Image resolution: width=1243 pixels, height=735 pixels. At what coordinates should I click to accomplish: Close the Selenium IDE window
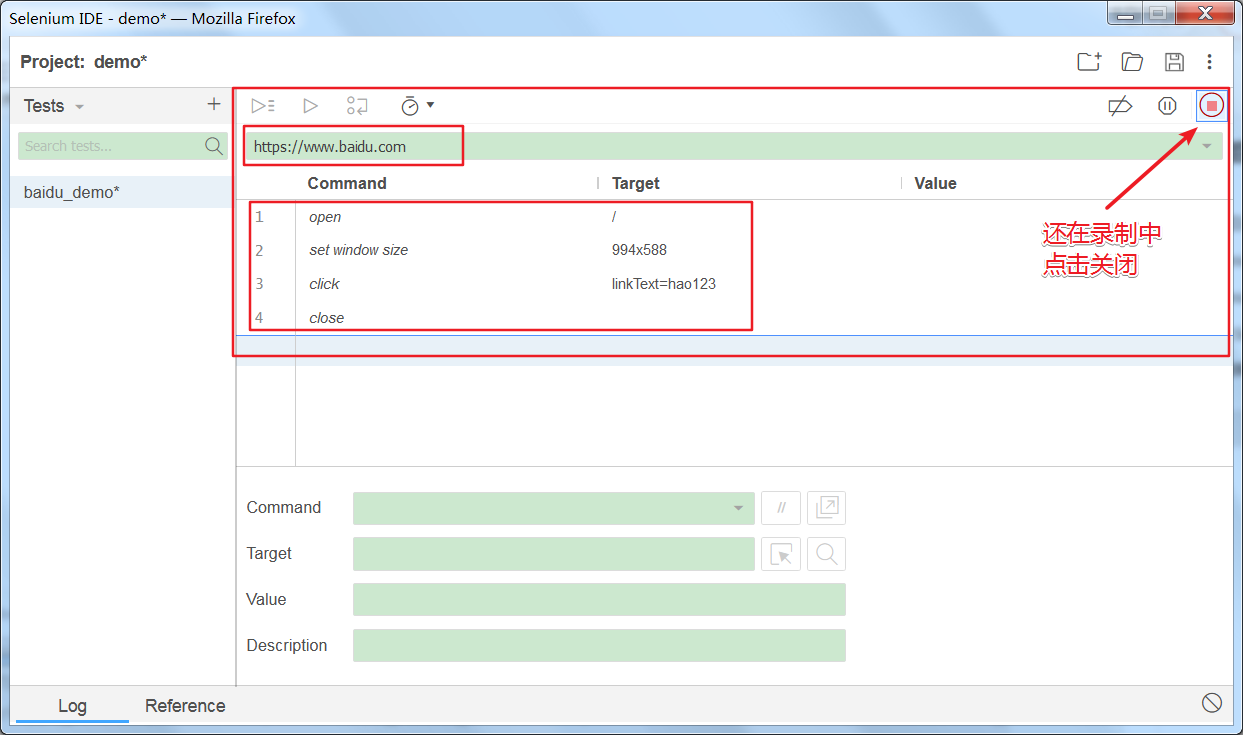click(x=1204, y=14)
